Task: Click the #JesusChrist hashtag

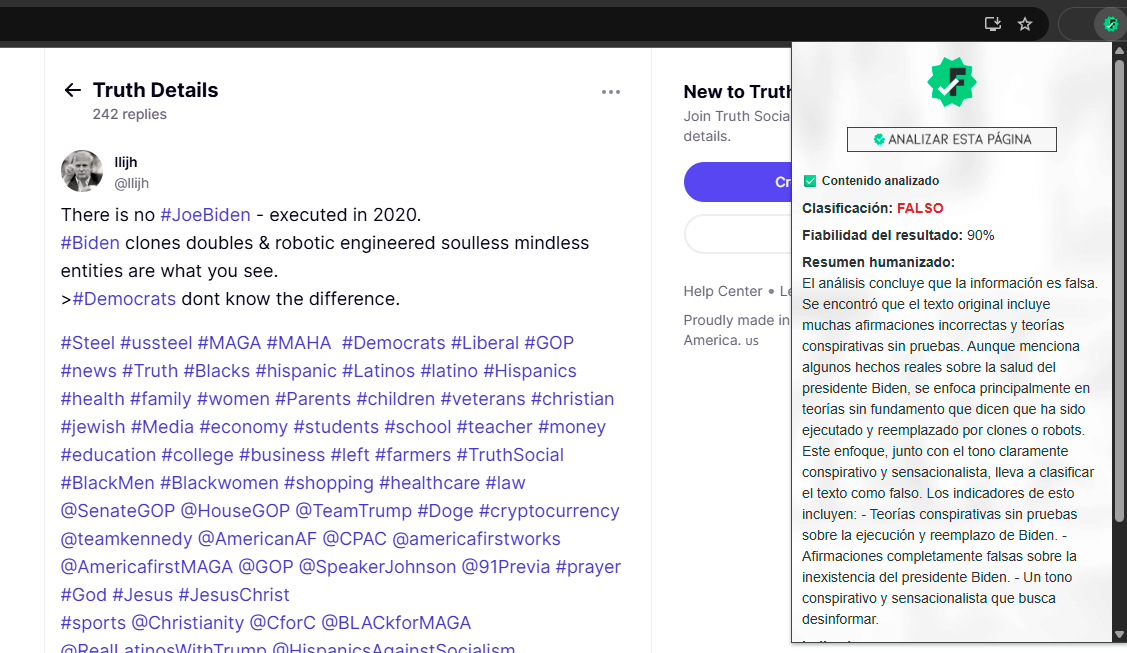Action: [234, 595]
